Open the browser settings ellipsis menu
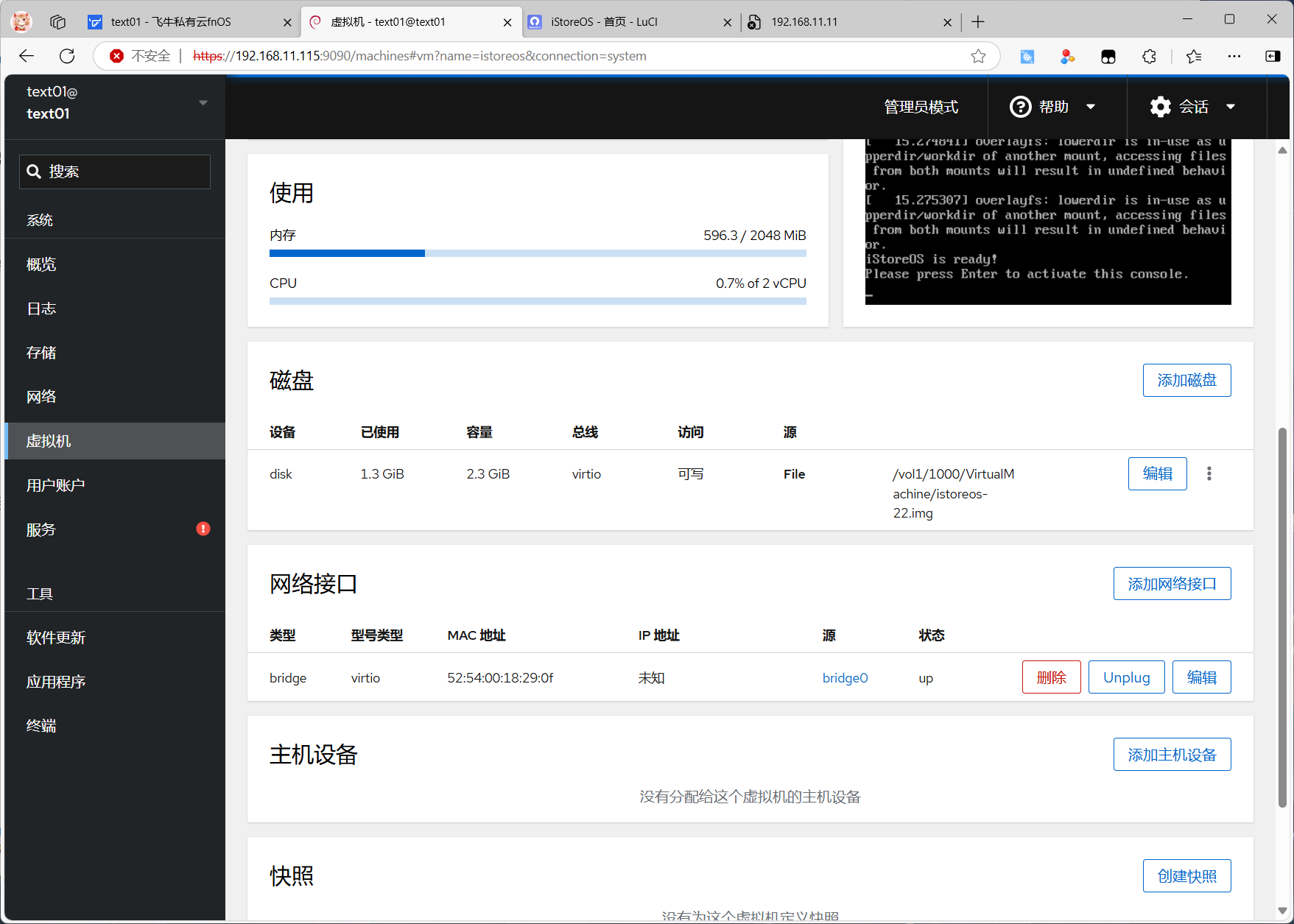This screenshot has width=1294, height=924. coord(1234,56)
